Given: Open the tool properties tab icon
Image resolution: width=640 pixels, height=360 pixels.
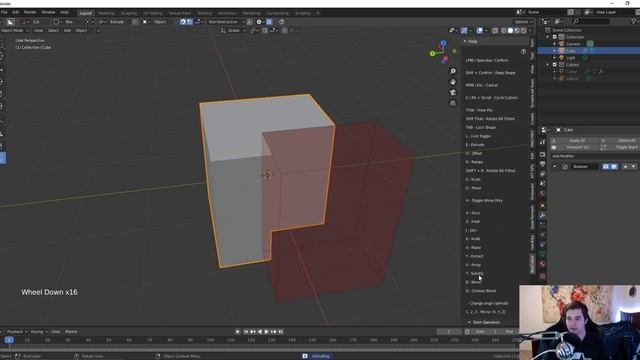Looking at the screenshot, I should [542, 142].
